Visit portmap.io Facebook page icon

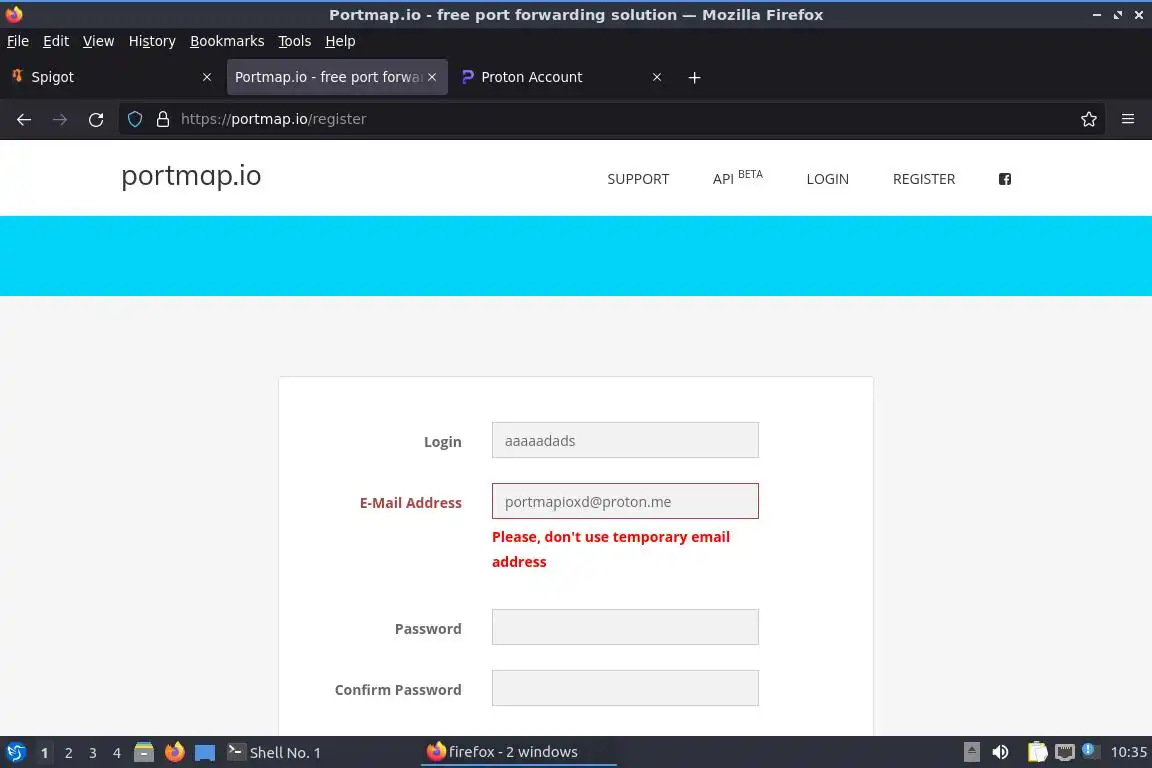point(1005,179)
